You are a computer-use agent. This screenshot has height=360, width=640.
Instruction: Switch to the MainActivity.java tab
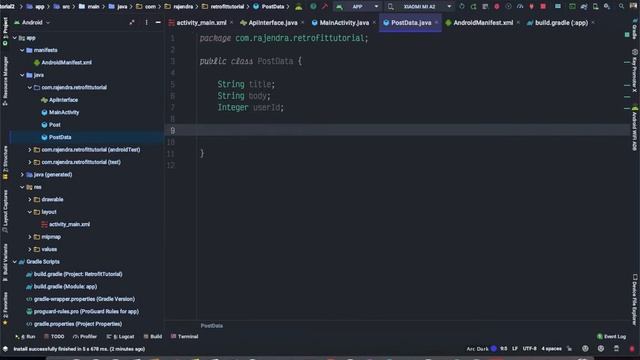(344, 23)
